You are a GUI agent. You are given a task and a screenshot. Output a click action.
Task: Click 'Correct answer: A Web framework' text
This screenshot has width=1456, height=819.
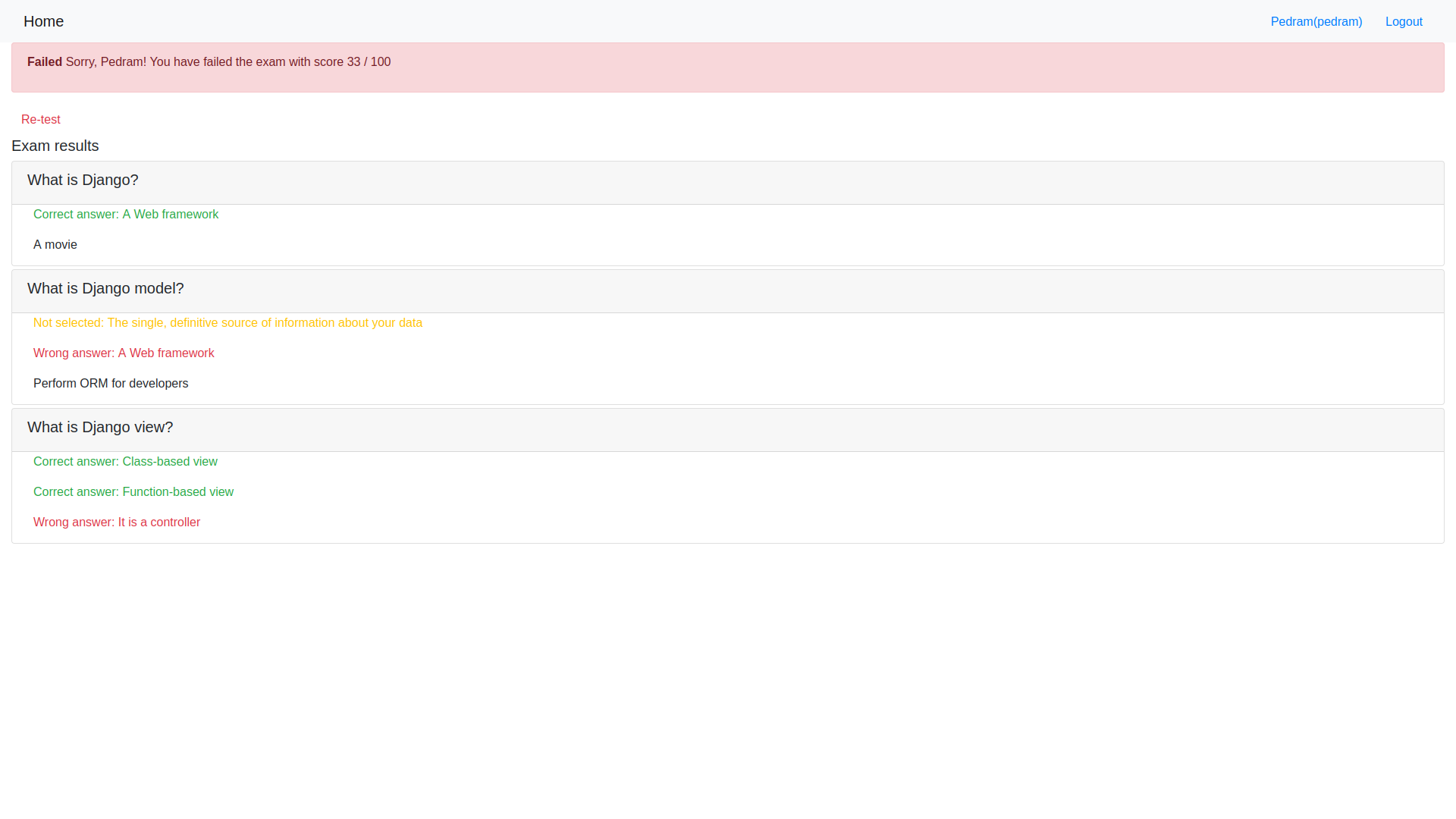pos(126,214)
